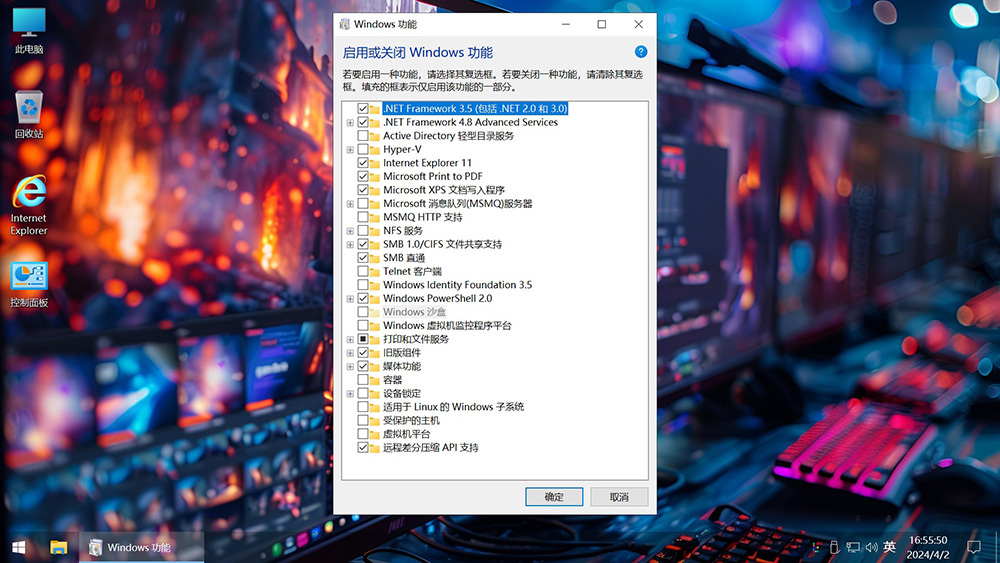Expand the 打印和文件服务 node
Viewport: 1000px width, 563px height.
(350, 339)
